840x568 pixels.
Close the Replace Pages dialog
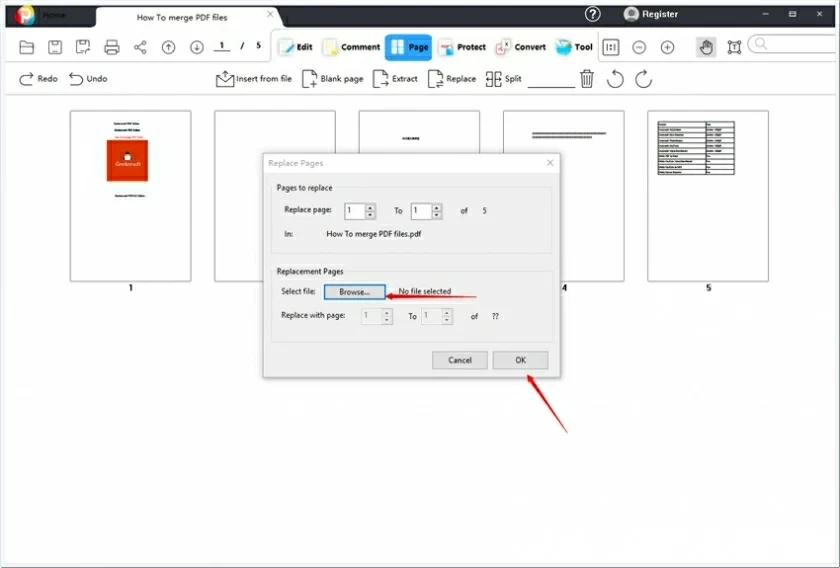pyautogui.click(x=550, y=163)
